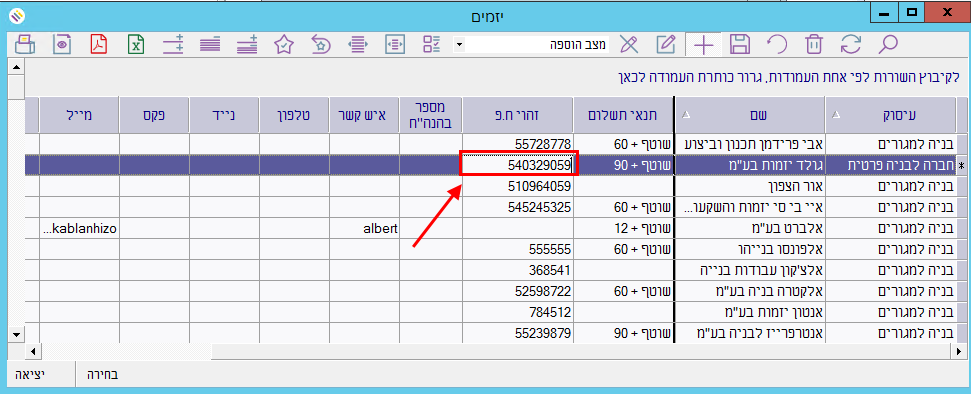Select the אלפונסו בנייהו name cell
Image resolution: width=971 pixels, height=394 pixels.
point(750,249)
